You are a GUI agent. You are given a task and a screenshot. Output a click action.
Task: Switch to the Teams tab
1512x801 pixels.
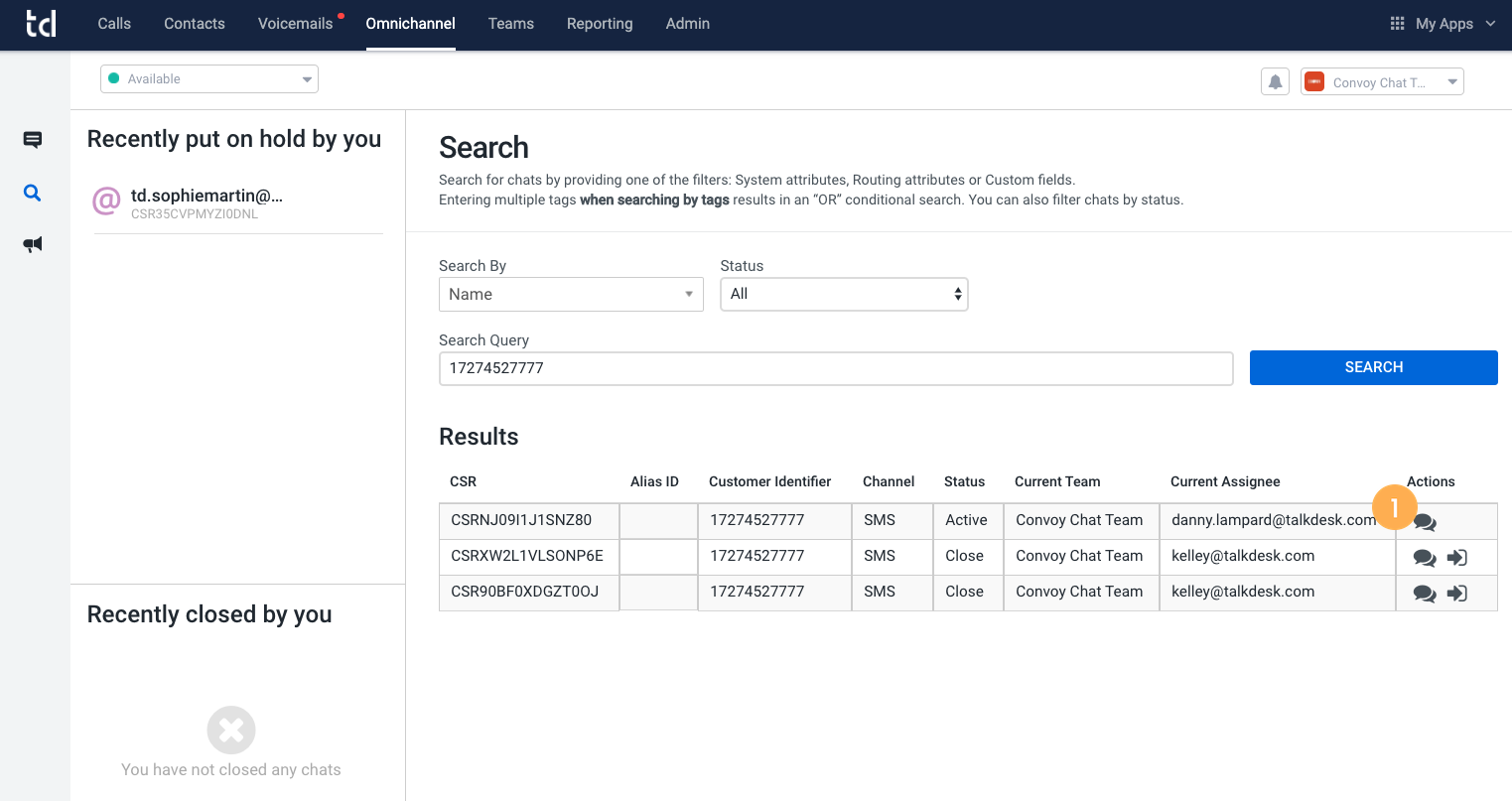point(511,23)
